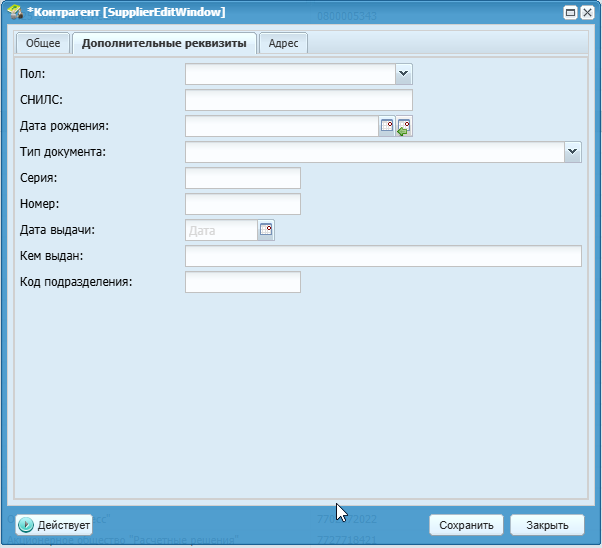Switch to the Общее tab
Viewport: 602px width, 548px height.
pos(43,43)
